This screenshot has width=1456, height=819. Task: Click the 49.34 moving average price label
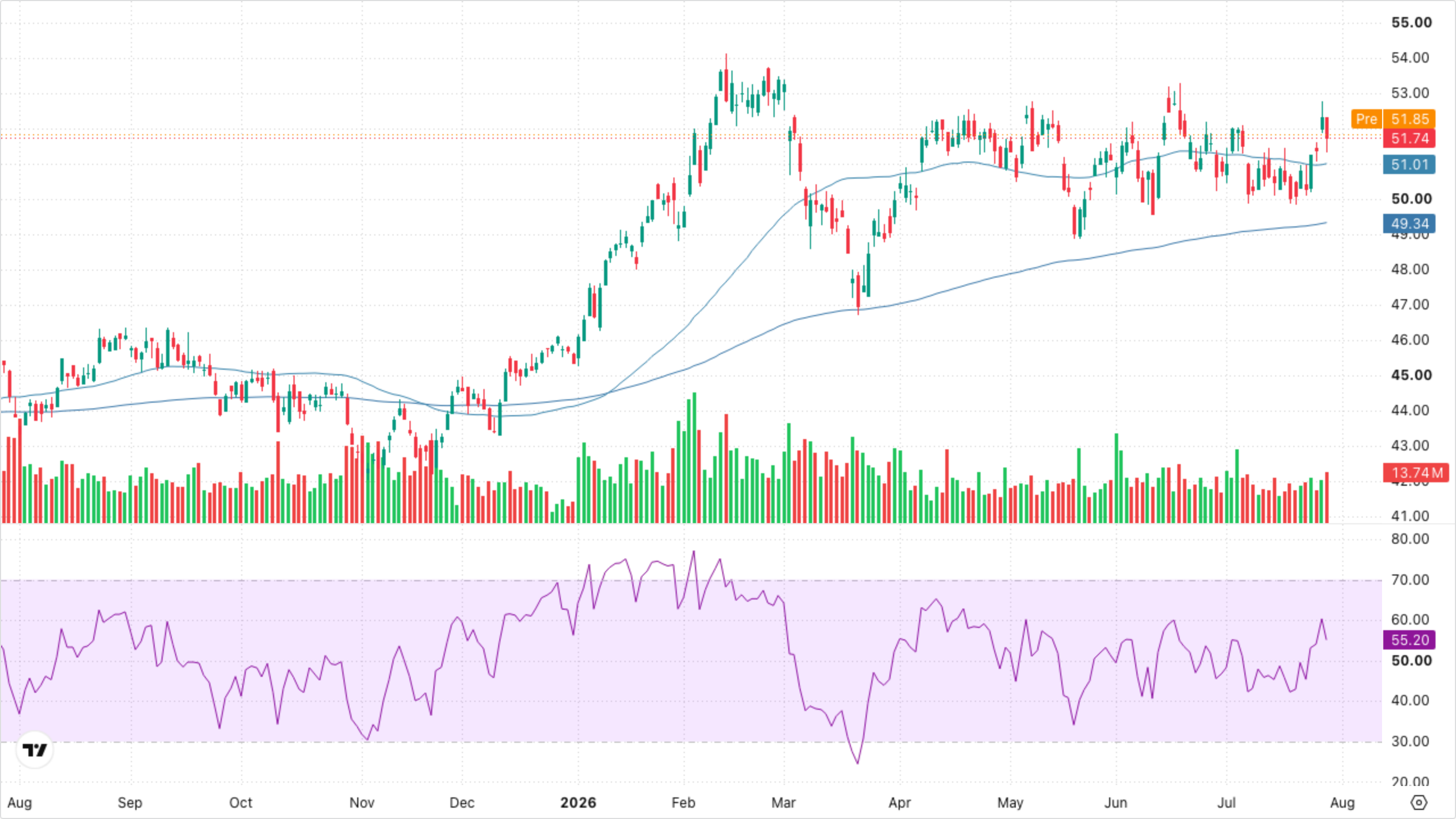pos(1409,224)
